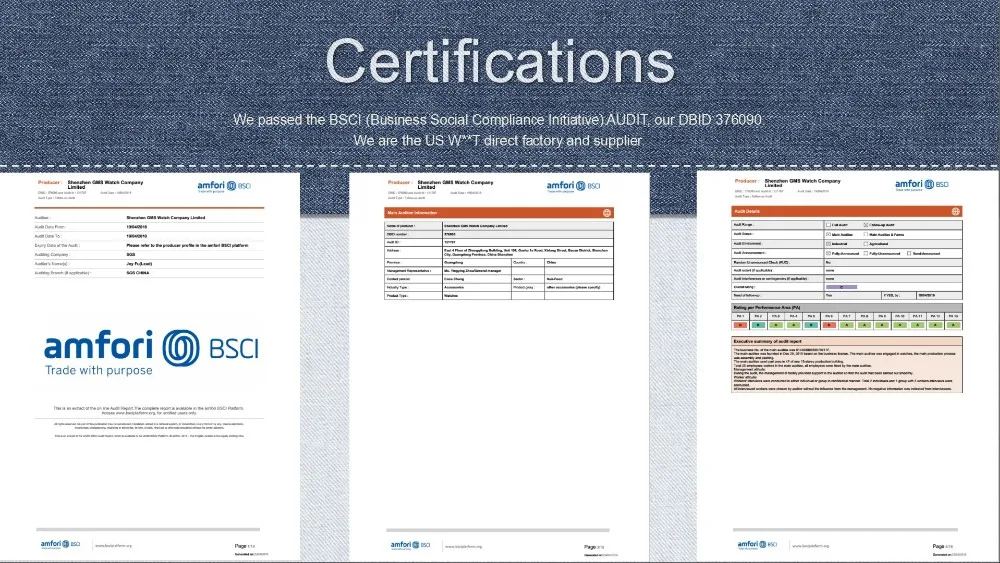
Task: Click the Audit Details header bar
Action: click(x=847, y=211)
